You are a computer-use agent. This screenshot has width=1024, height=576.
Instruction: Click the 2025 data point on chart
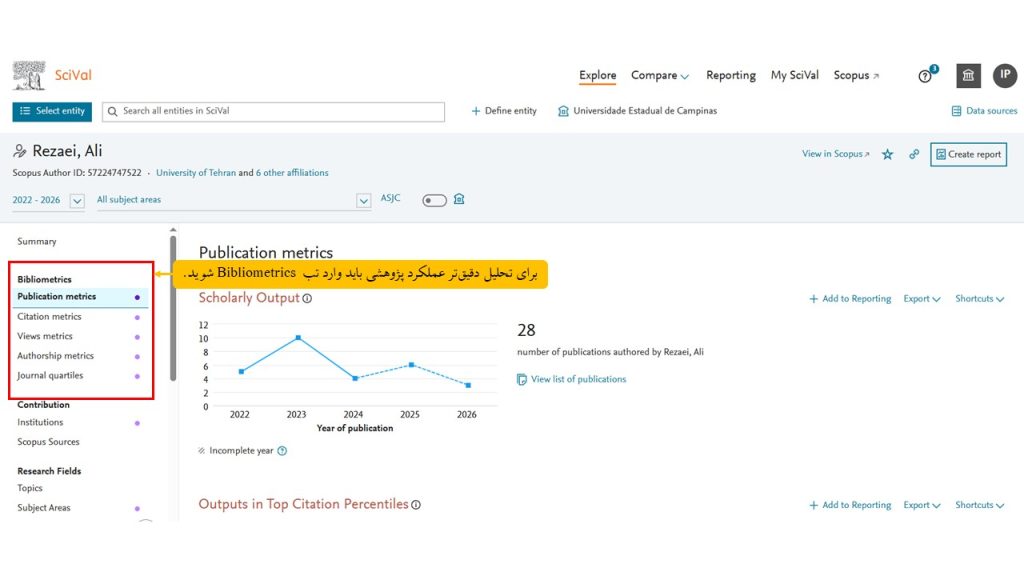tap(411, 365)
